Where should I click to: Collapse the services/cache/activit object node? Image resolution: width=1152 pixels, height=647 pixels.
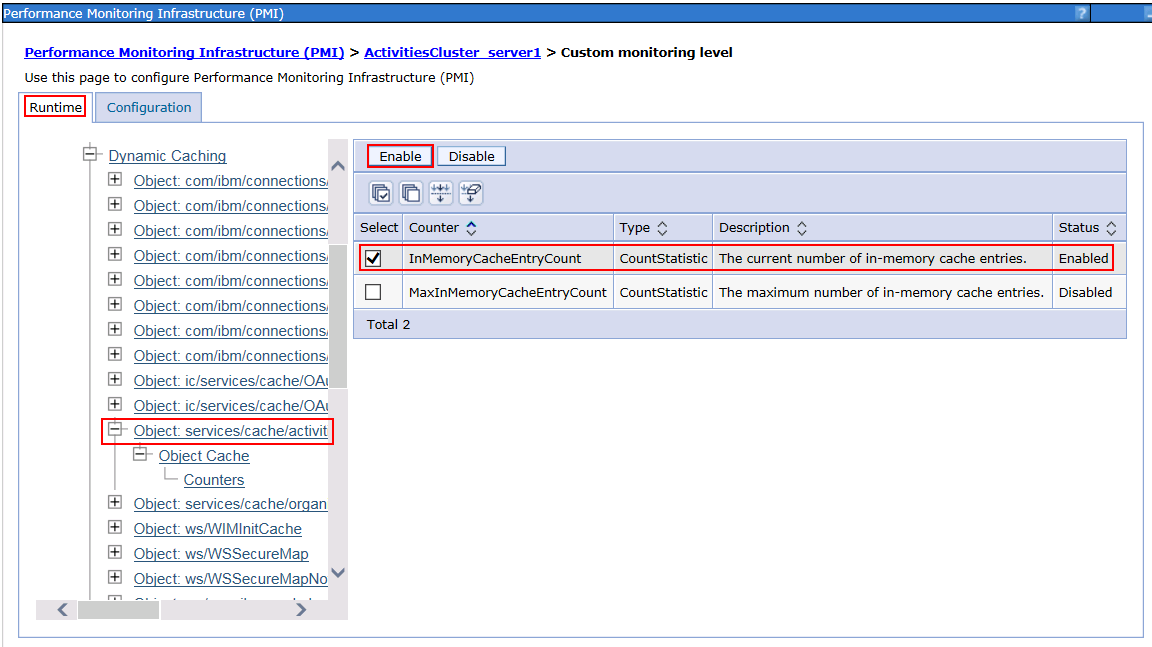pyautogui.click(x=115, y=429)
